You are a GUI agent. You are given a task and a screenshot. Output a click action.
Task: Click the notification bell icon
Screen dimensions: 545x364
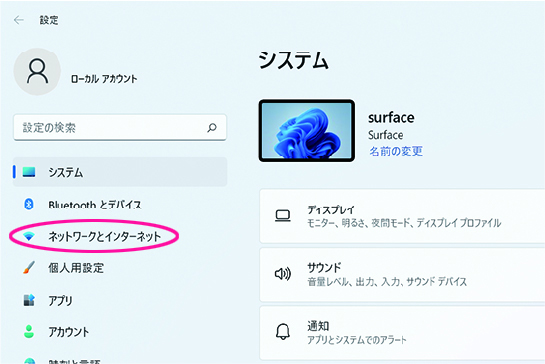tap(283, 331)
